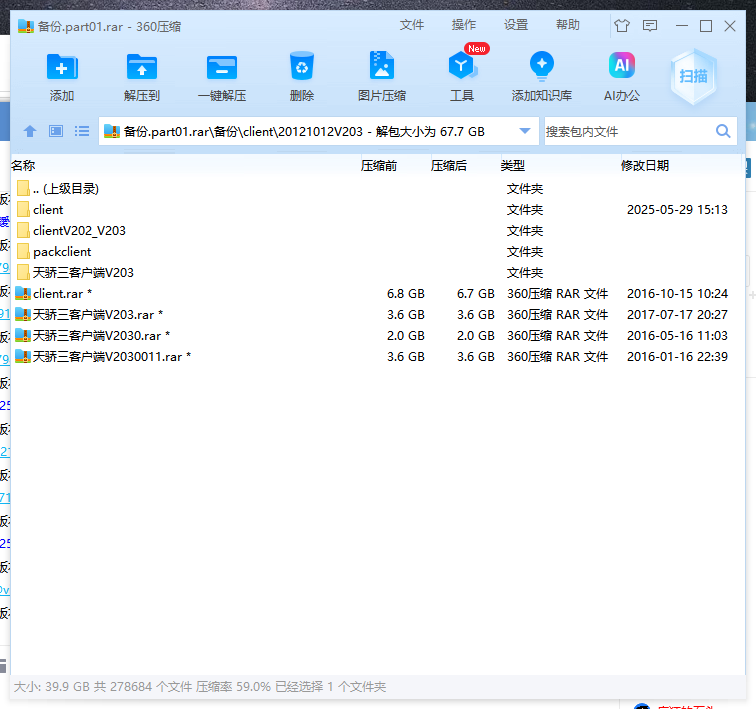This screenshot has height=709, width=756.
Task: Click the 2017-07-17 20:27 modified date
Action: (677, 315)
